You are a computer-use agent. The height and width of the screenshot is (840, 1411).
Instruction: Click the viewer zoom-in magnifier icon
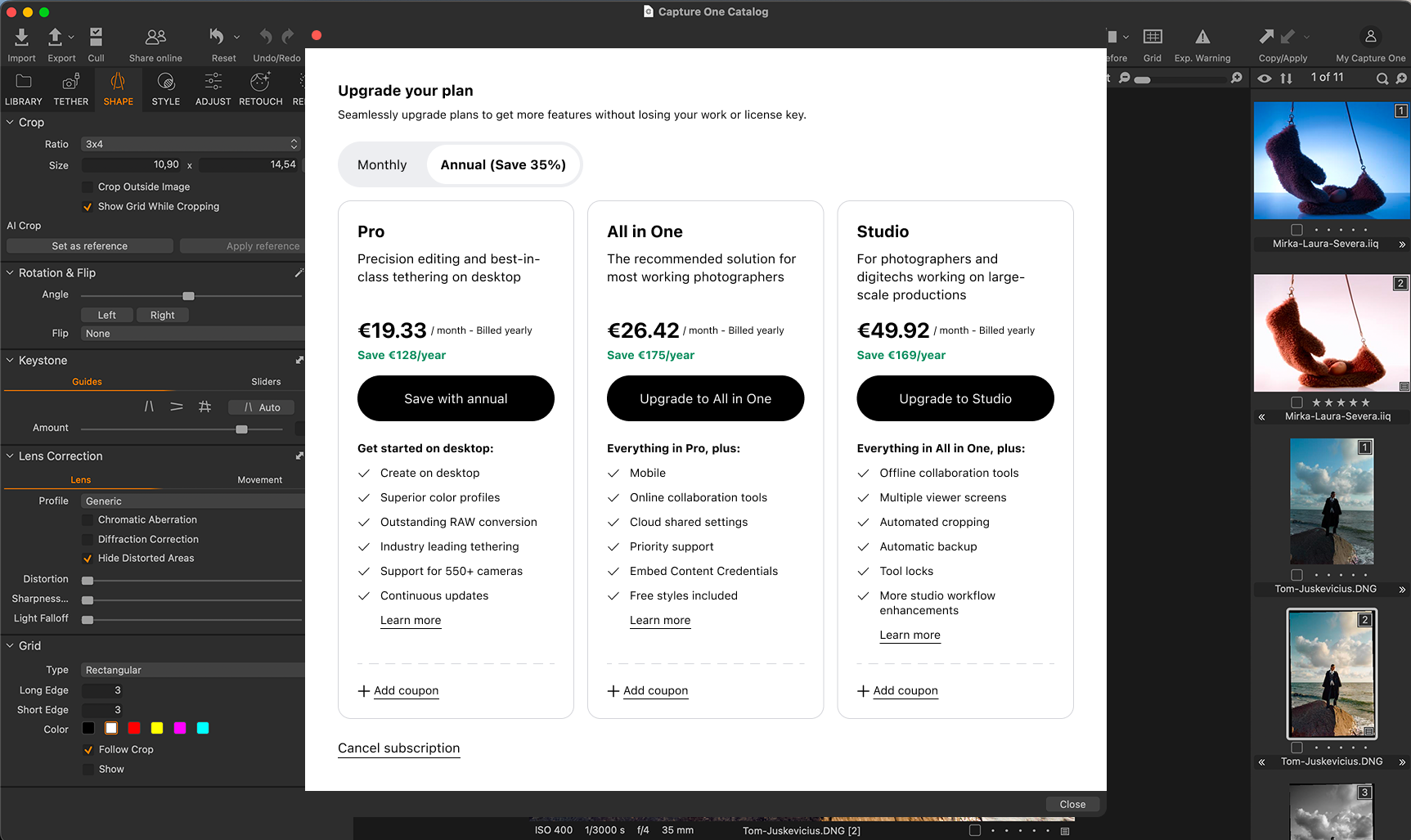[1237, 78]
